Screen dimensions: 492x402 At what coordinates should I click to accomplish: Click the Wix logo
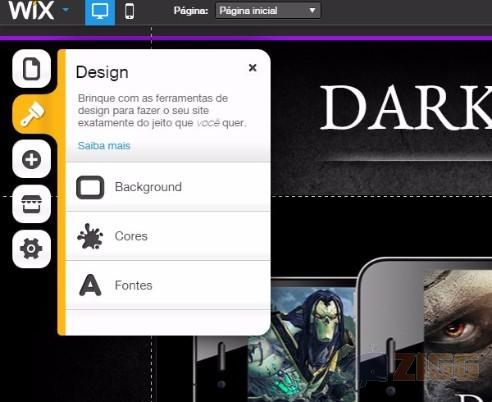[31, 10]
